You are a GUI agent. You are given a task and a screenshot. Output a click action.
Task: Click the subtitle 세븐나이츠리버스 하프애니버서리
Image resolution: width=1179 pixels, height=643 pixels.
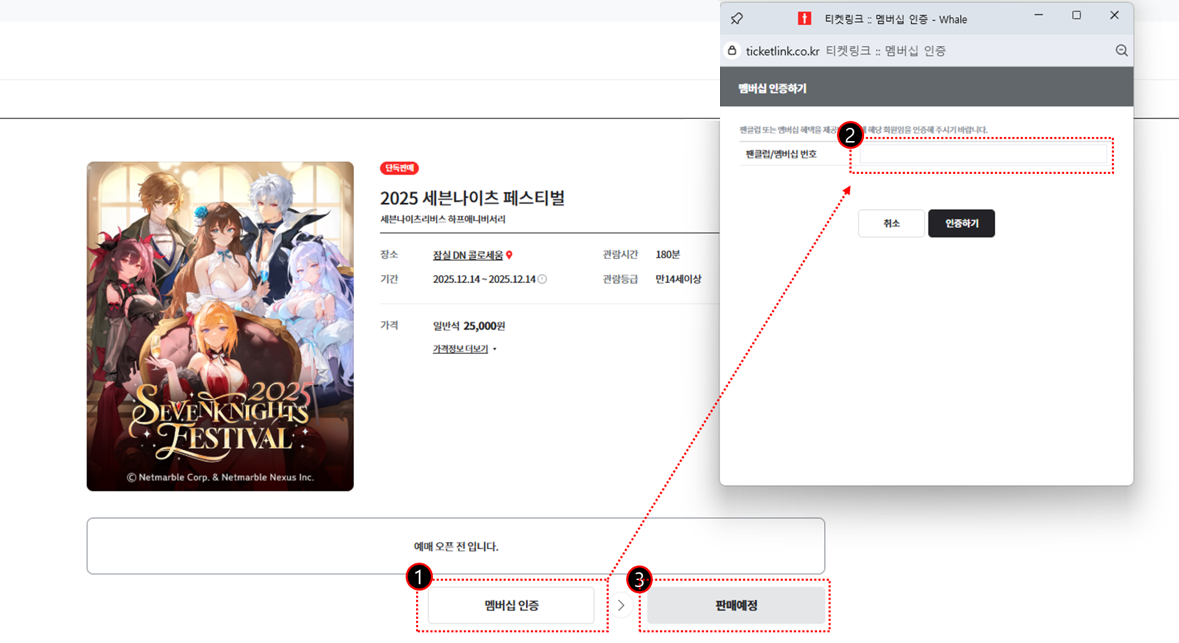[x=442, y=220]
